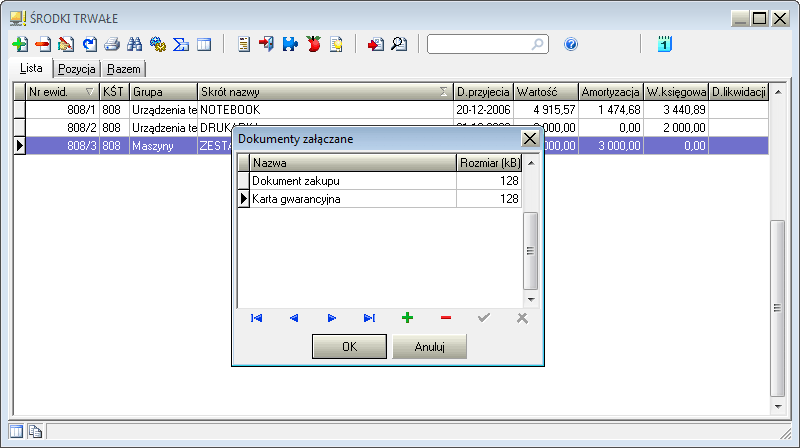Click the red minus delete record toolbar icon

42,44
